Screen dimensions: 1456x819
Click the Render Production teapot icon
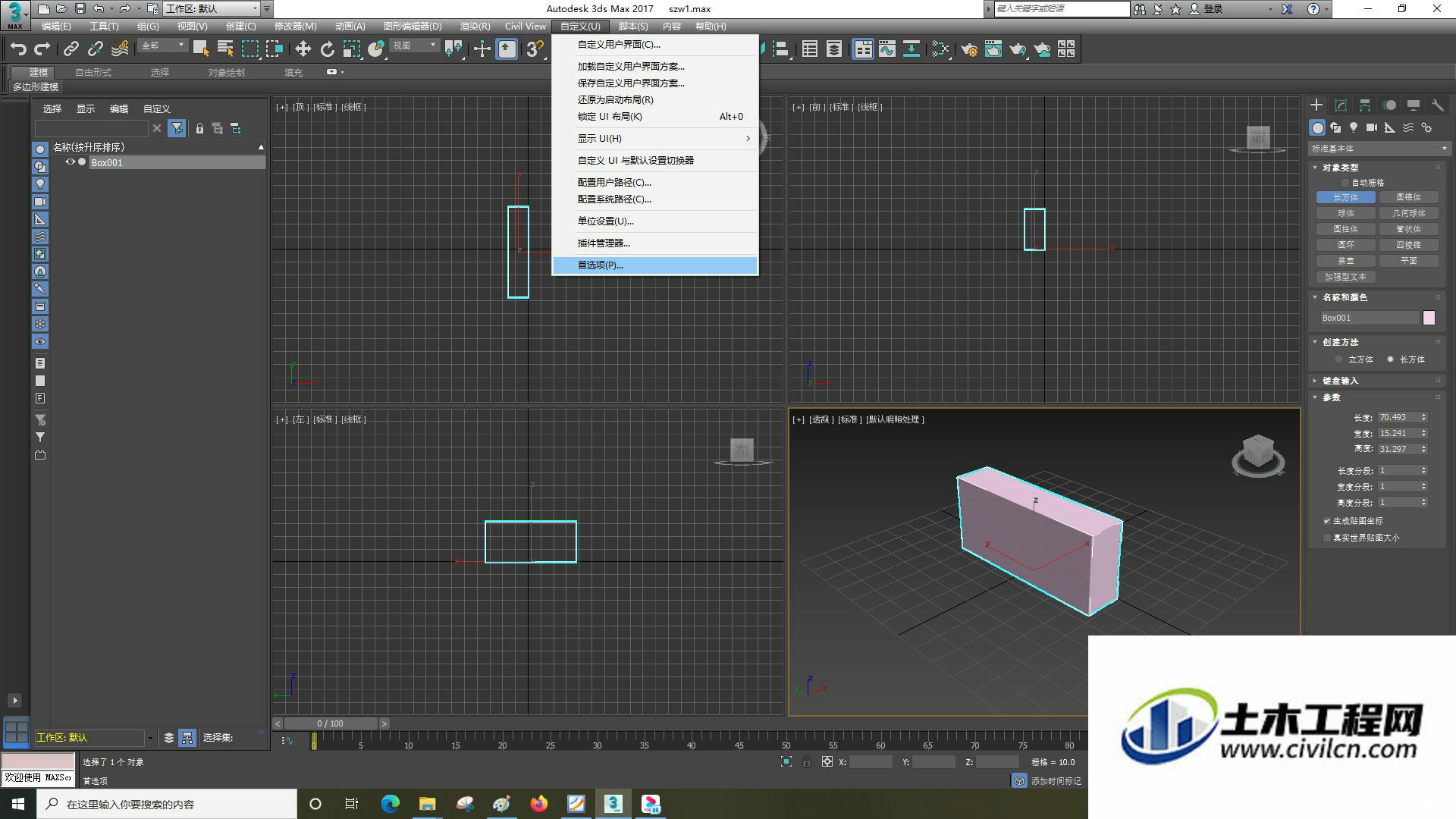1018,49
